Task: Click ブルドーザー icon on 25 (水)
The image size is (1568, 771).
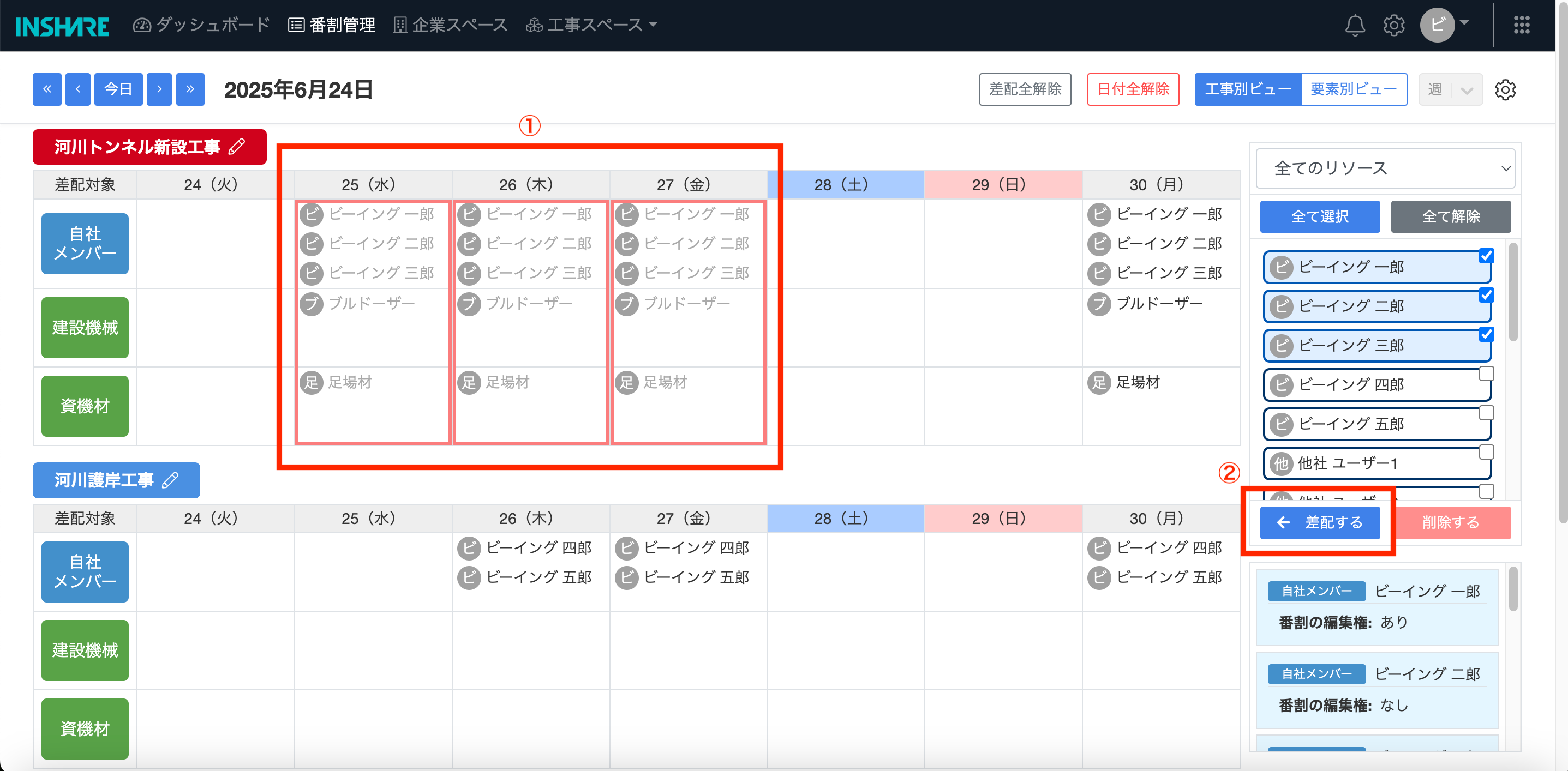Action: (x=311, y=303)
